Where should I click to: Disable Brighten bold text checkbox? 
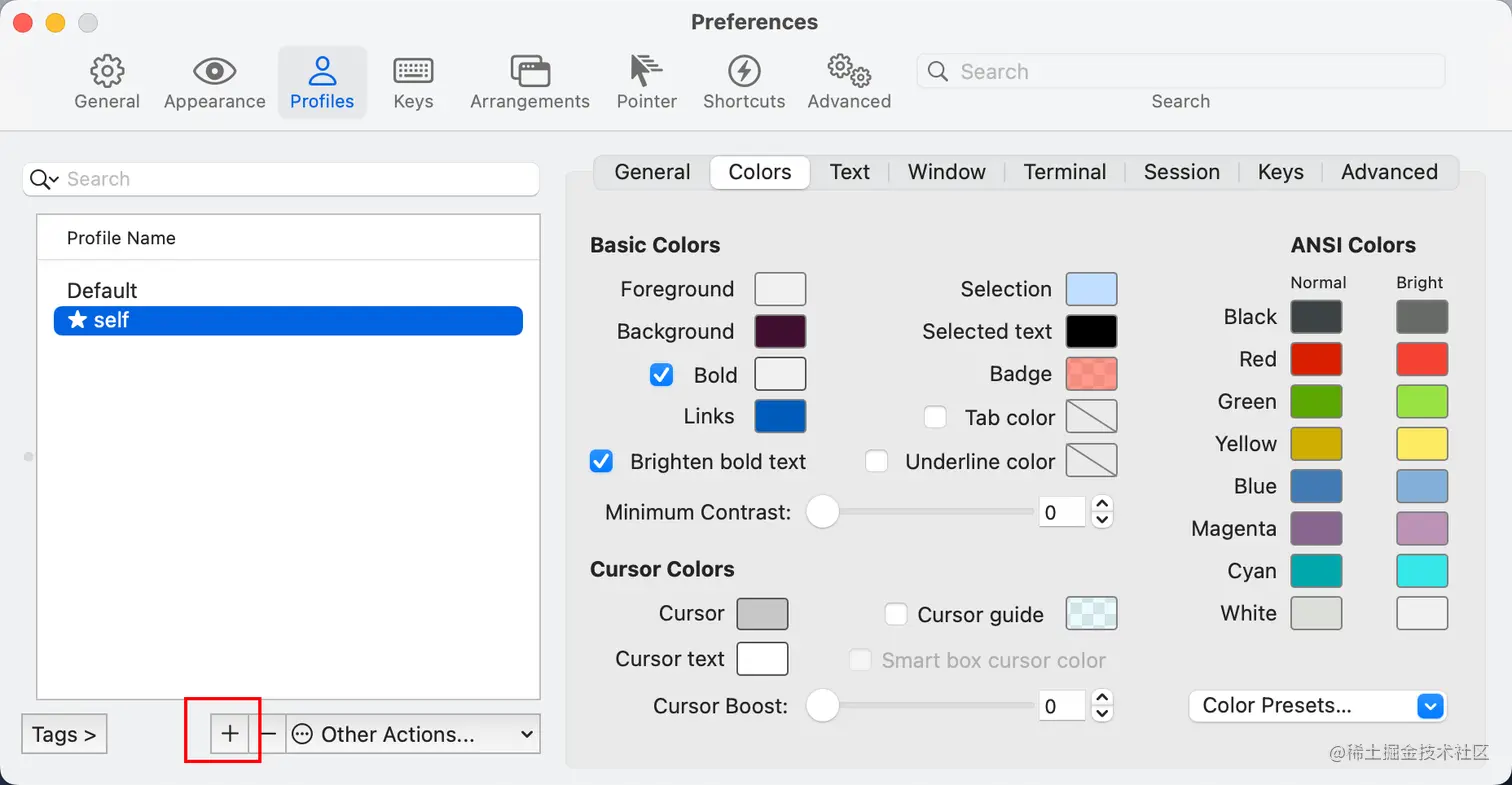[601, 461]
